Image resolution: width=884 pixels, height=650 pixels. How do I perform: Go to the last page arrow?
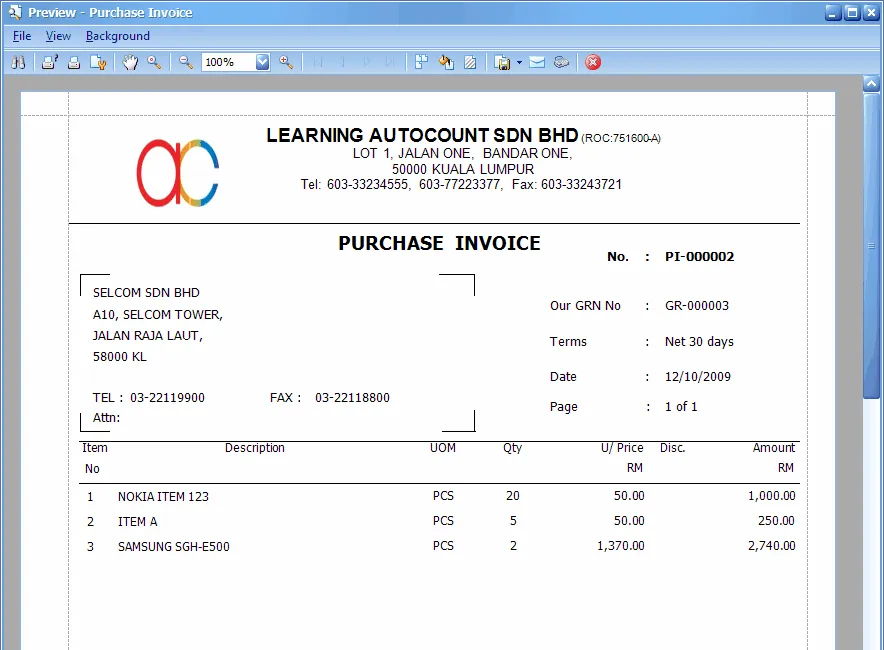(390, 62)
